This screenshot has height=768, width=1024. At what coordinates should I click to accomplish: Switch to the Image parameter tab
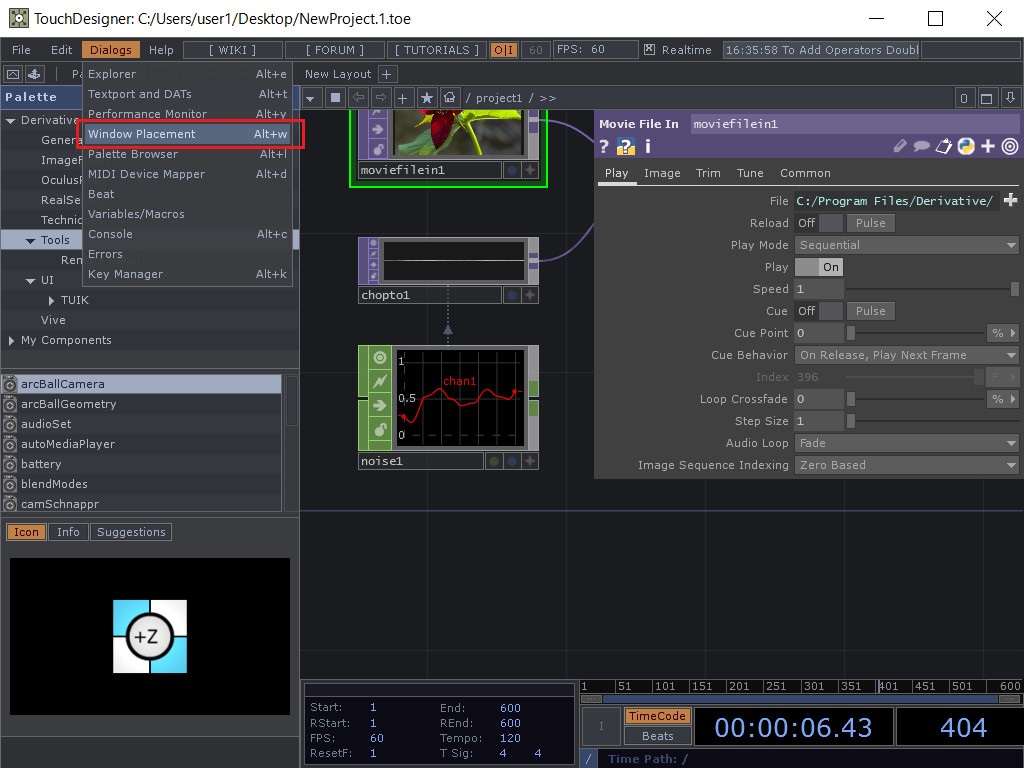click(x=662, y=172)
